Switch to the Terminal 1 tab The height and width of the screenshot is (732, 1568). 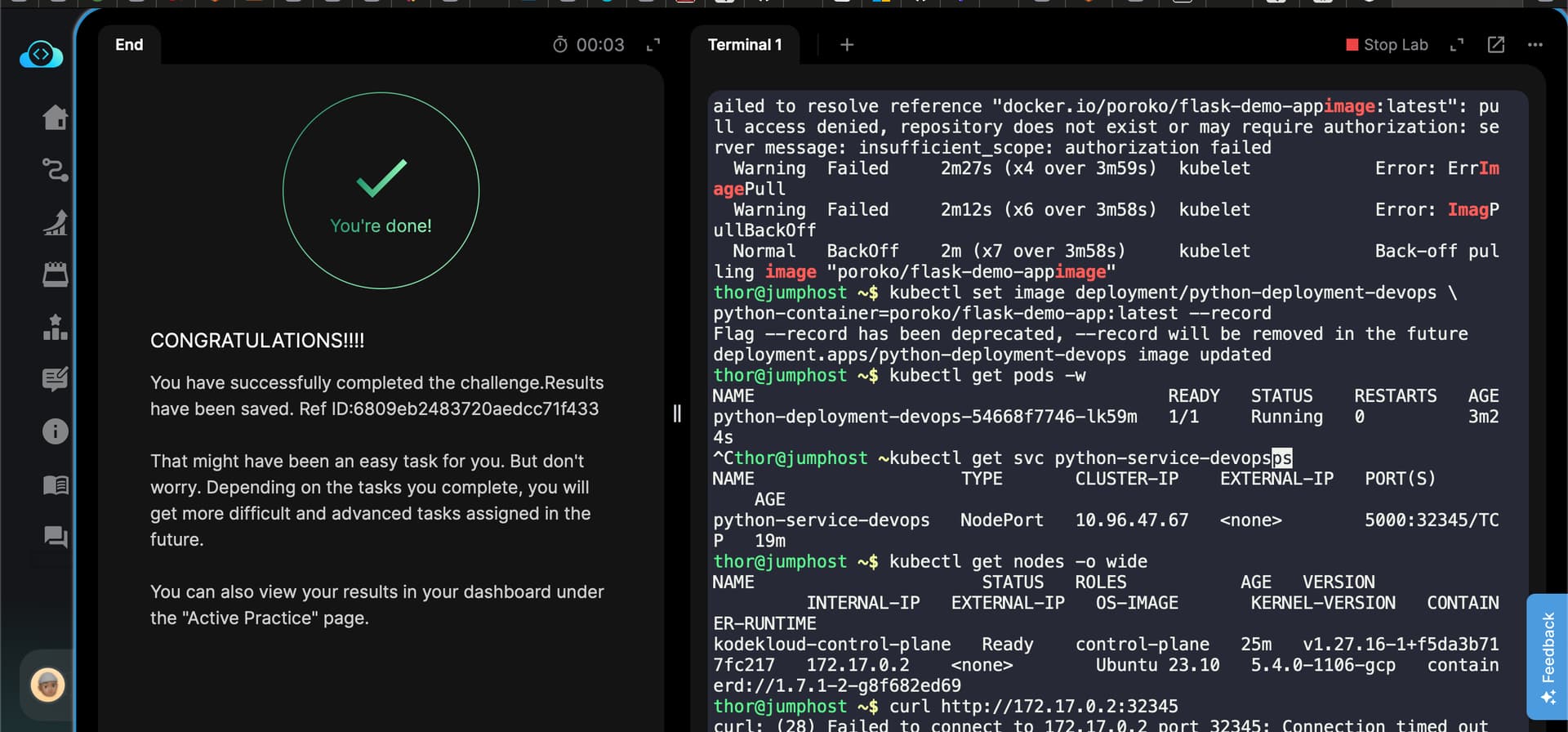(744, 45)
